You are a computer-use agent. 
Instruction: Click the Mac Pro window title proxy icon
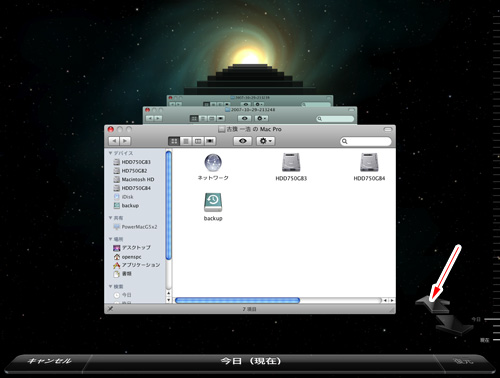click(x=222, y=129)
